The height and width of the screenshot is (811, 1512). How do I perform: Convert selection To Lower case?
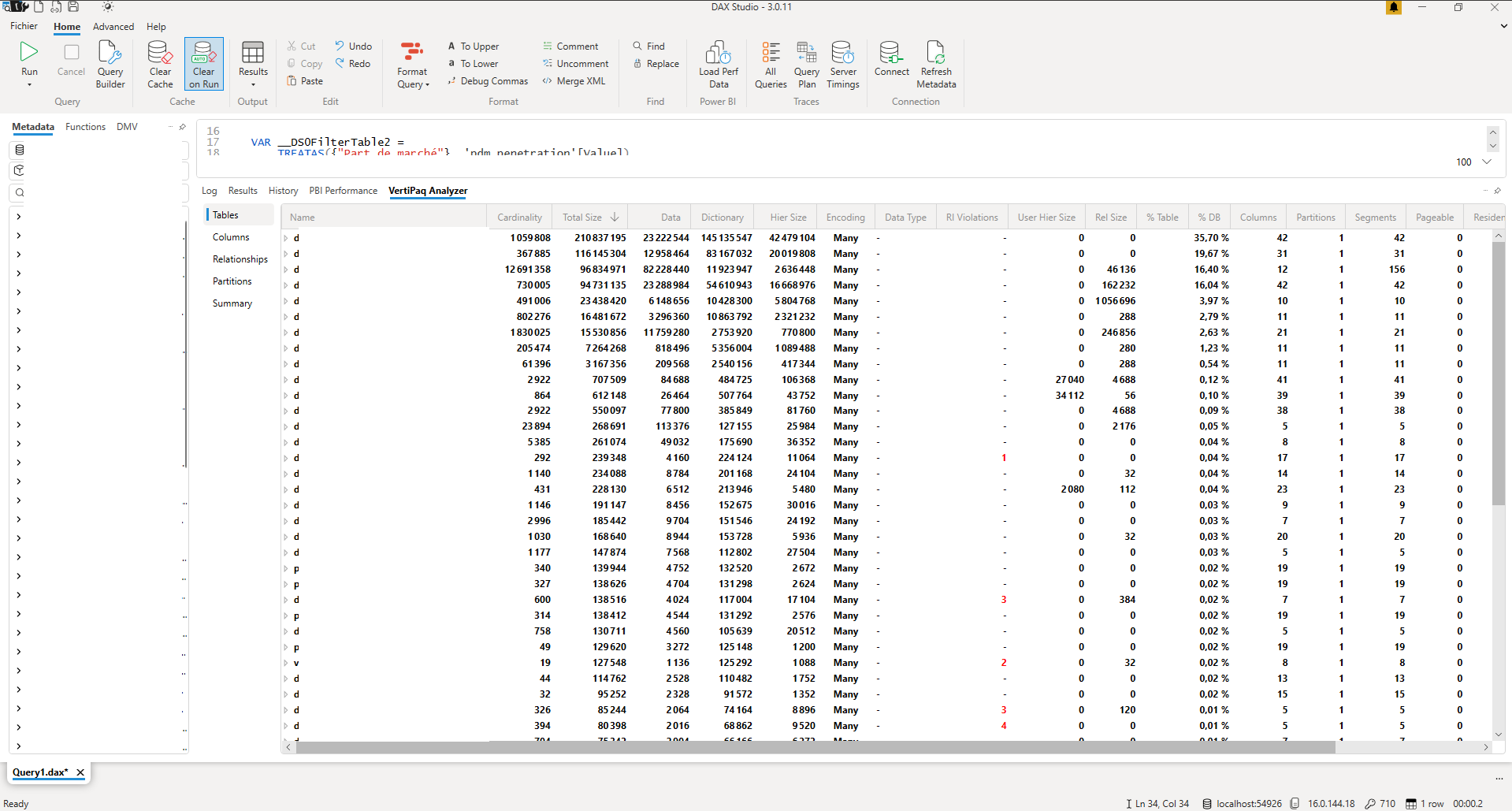(x=473, y=64)
